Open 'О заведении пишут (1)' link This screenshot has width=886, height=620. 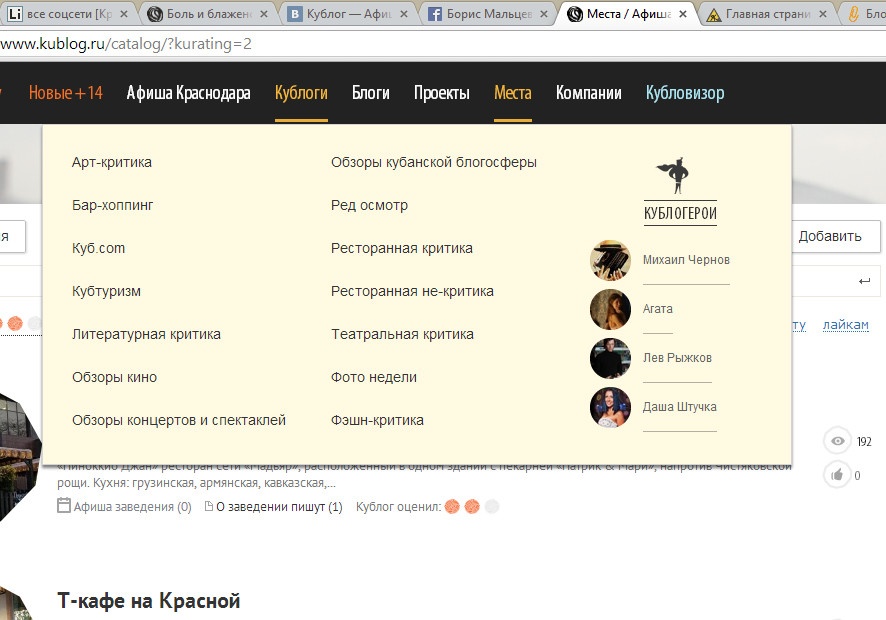(279, 506)
